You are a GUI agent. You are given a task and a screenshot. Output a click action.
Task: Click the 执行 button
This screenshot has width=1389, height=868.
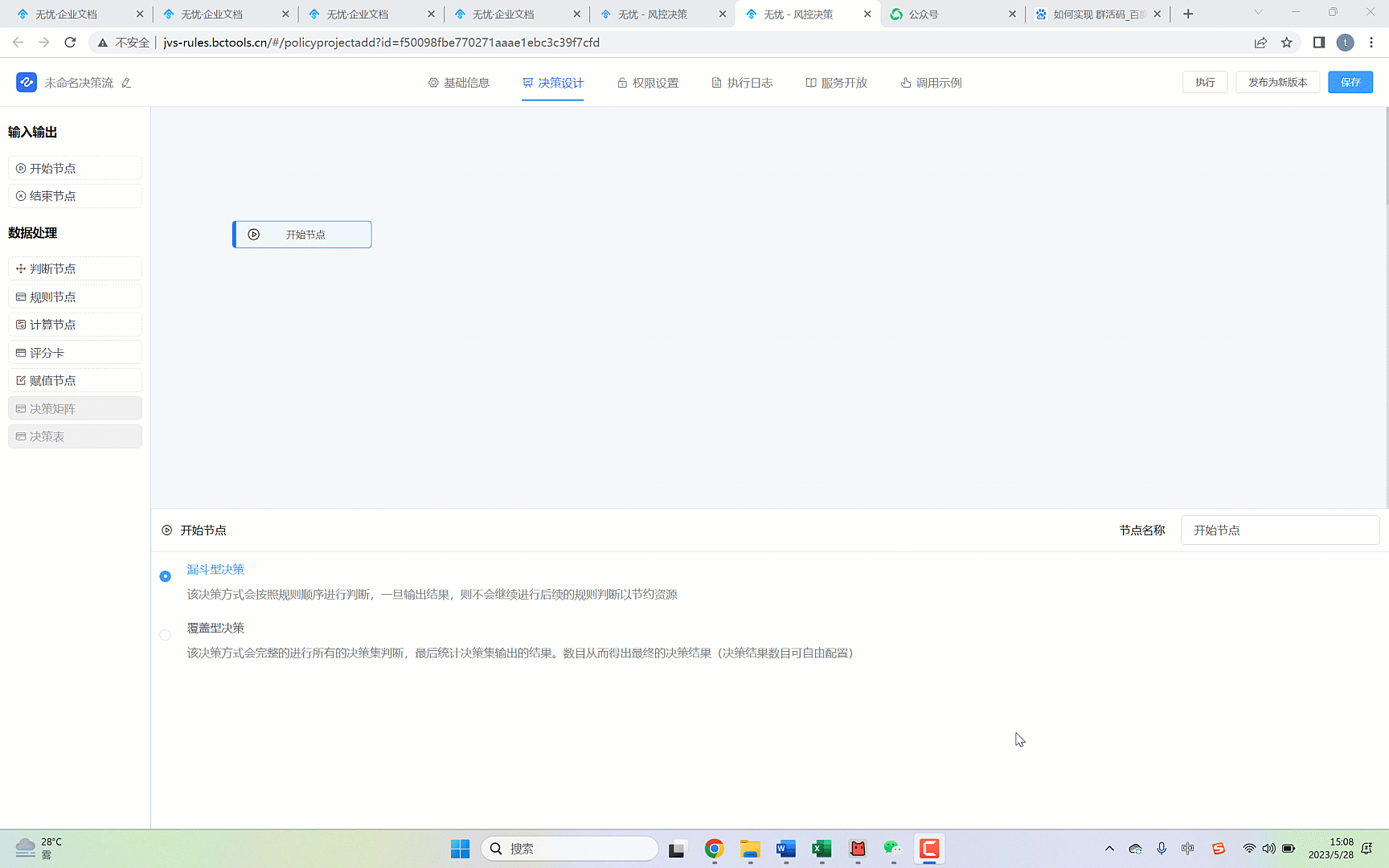[1205, 82]
